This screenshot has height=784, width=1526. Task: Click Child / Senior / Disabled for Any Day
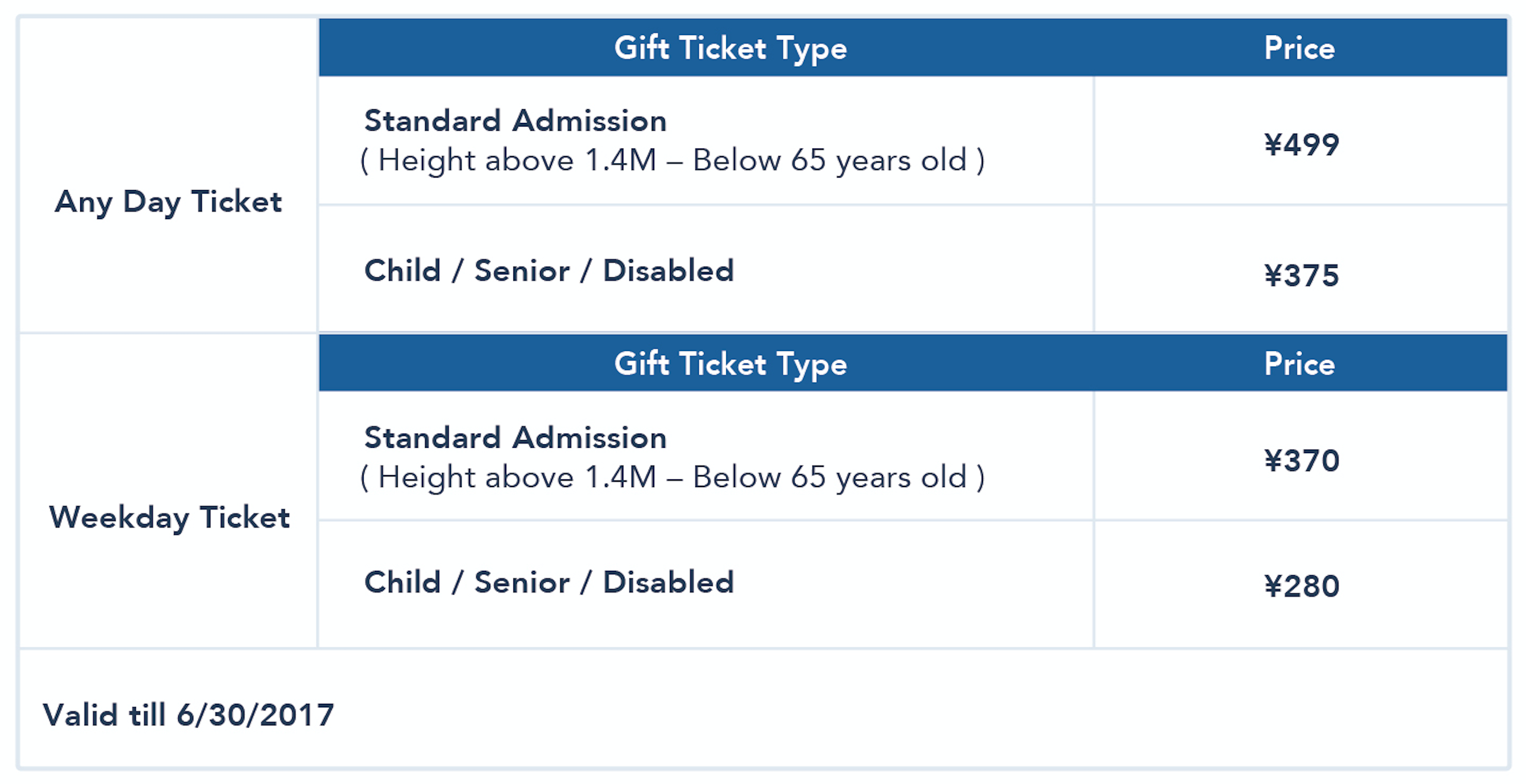[549, 271]
